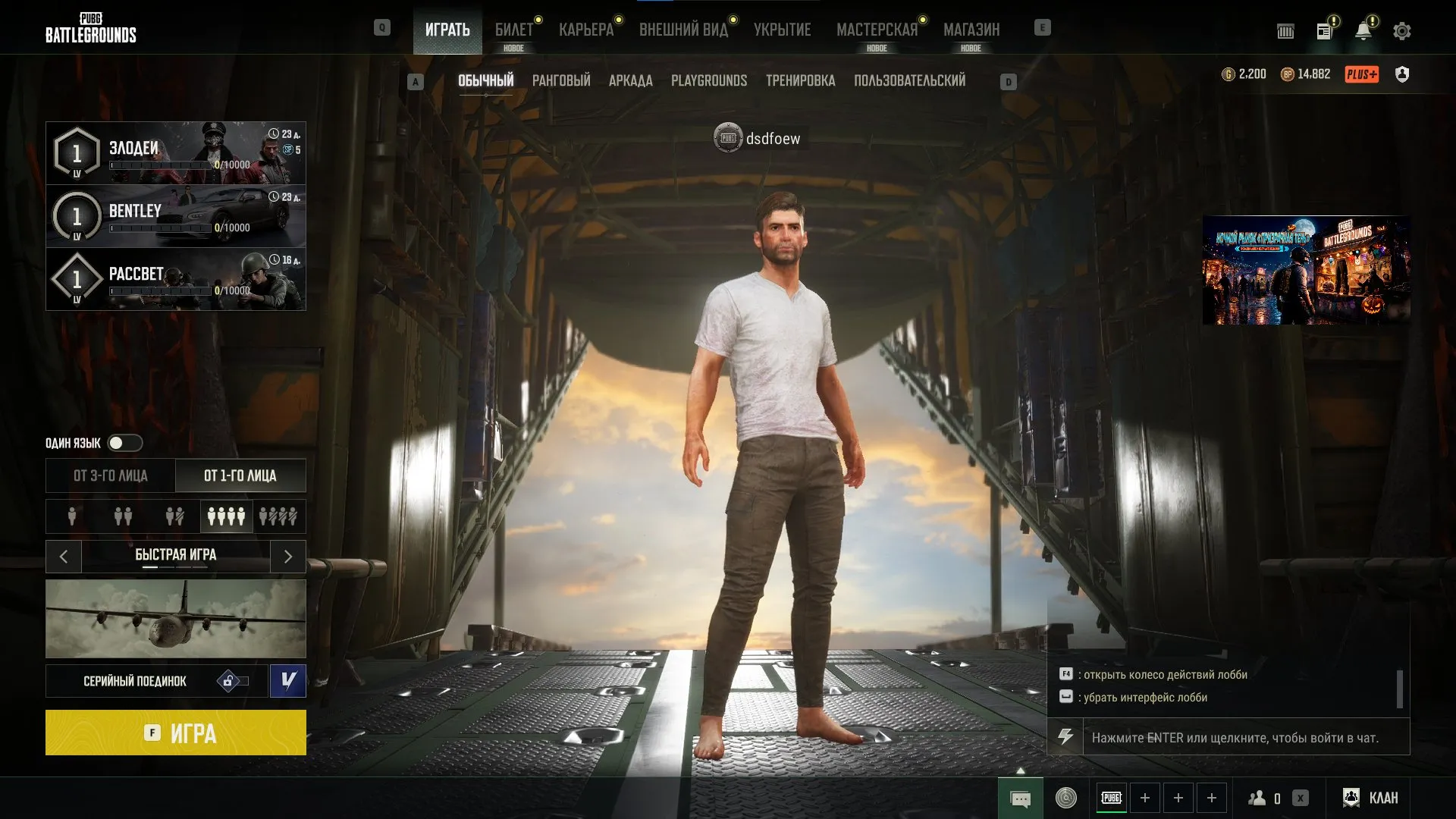Open the notifications bell icon

1363,31
